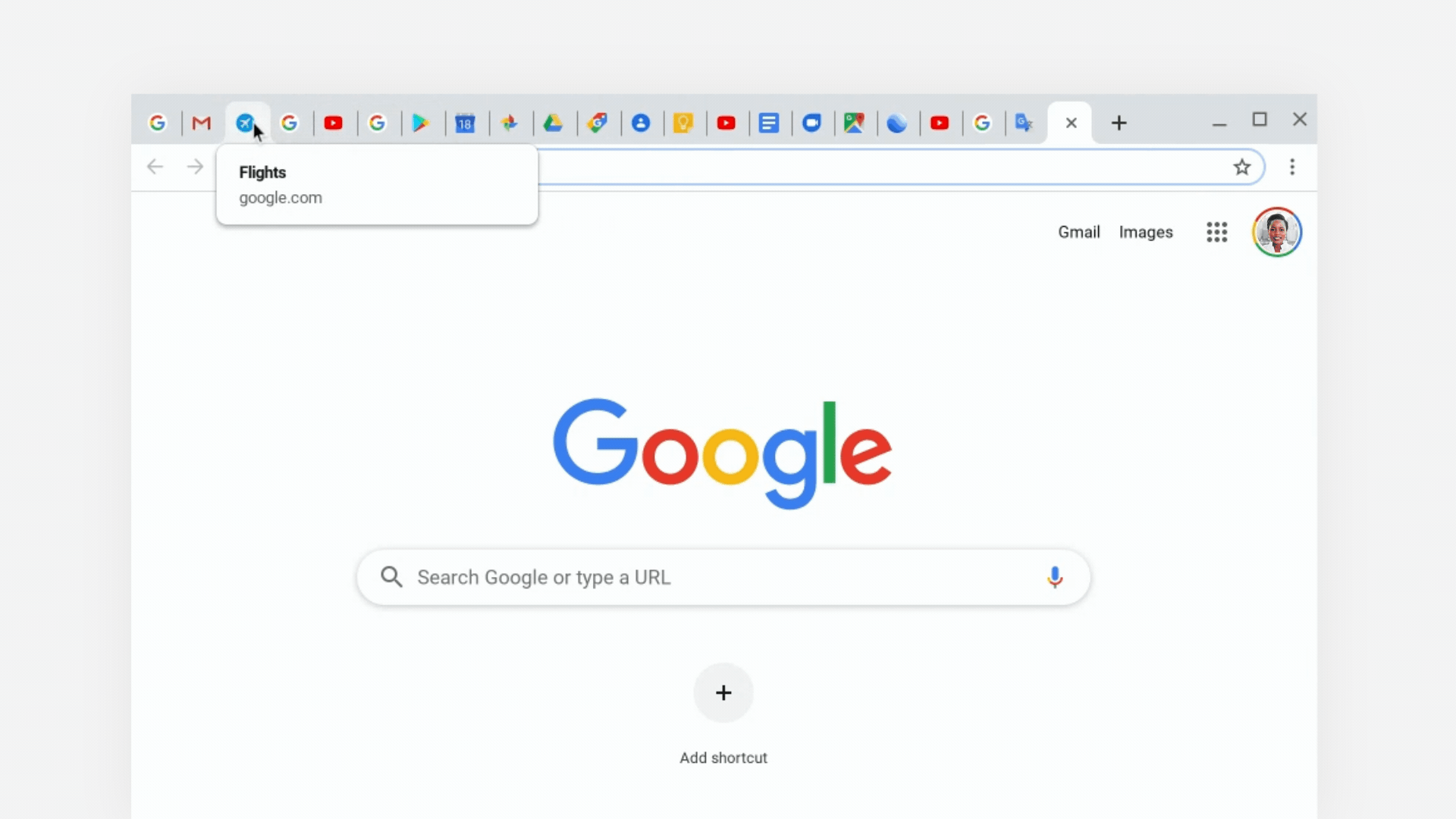Expand Chrome browser menu options
The width and height of the screenshot is (1456, 819).
[1292, 167]
